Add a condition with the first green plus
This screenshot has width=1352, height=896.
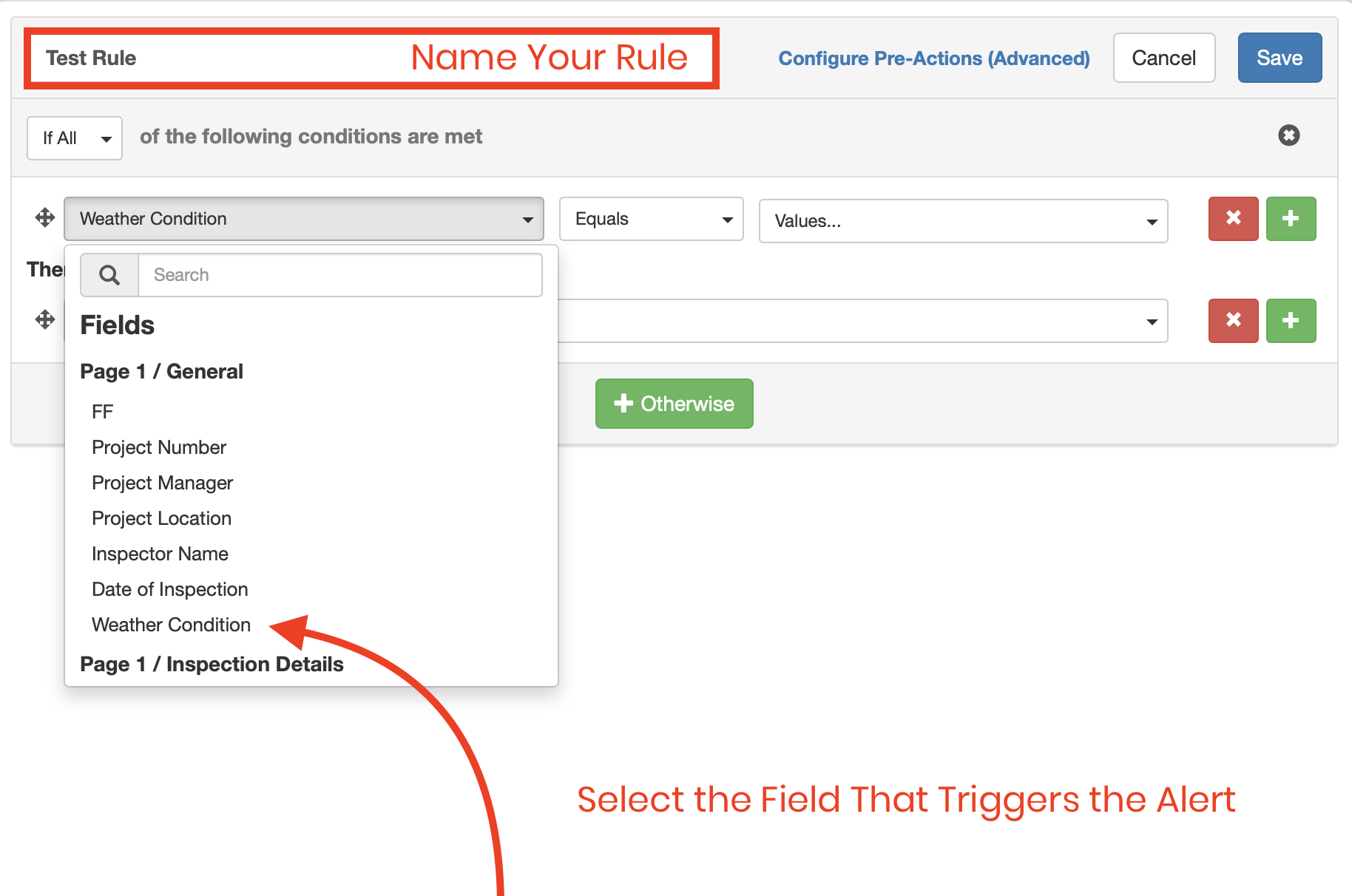[x=1291, y=219]
